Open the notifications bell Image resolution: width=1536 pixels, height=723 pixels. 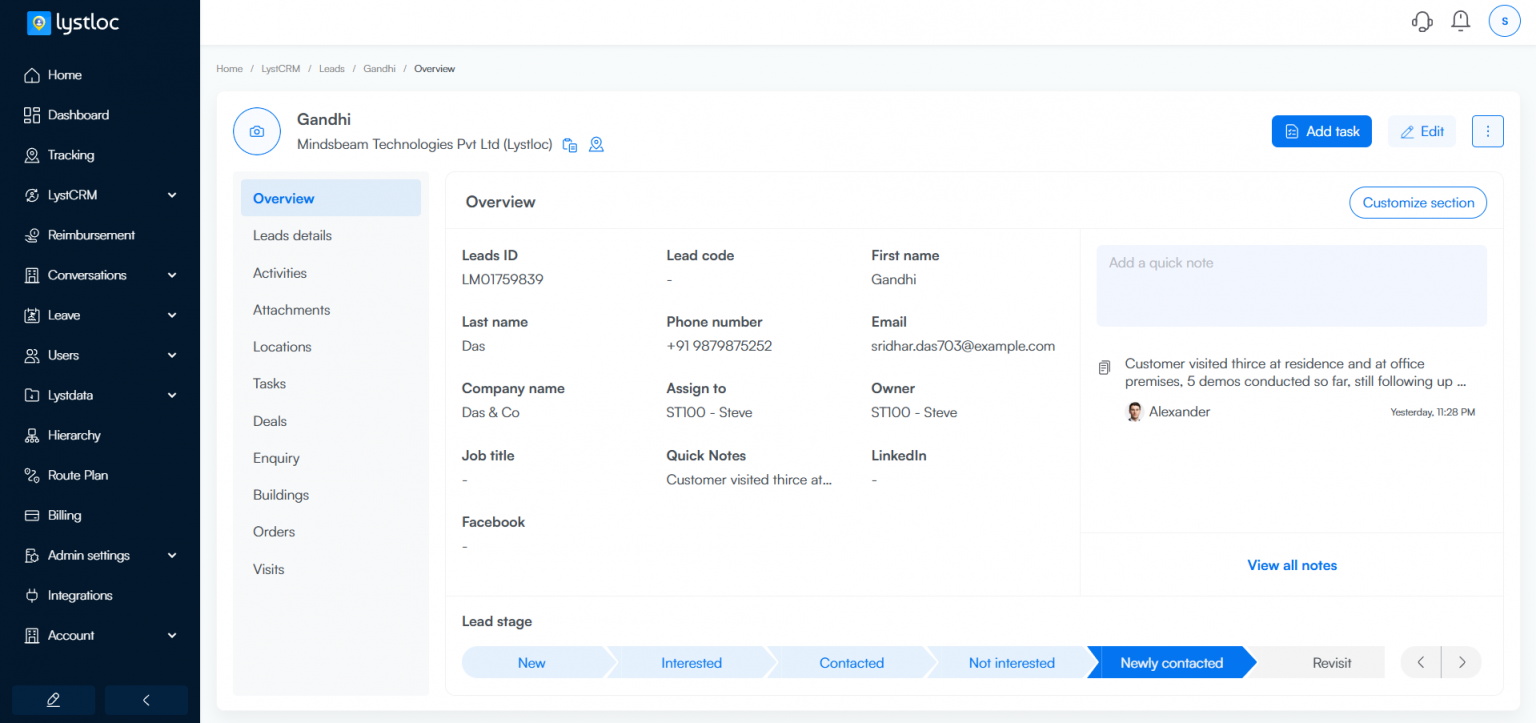click(x=1461, y=21)
